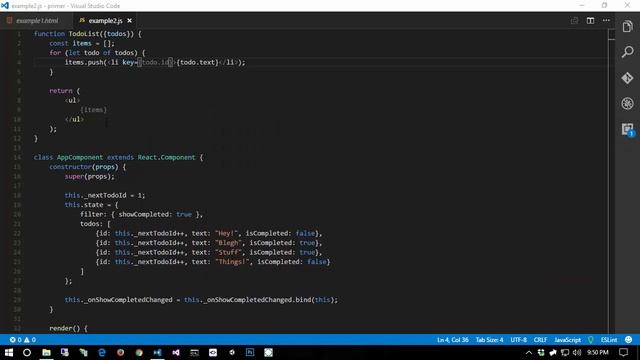Screen dimensions: 640x360
Task: Place cursor on 'items.push' code line
Action: [x=155, y=62]
